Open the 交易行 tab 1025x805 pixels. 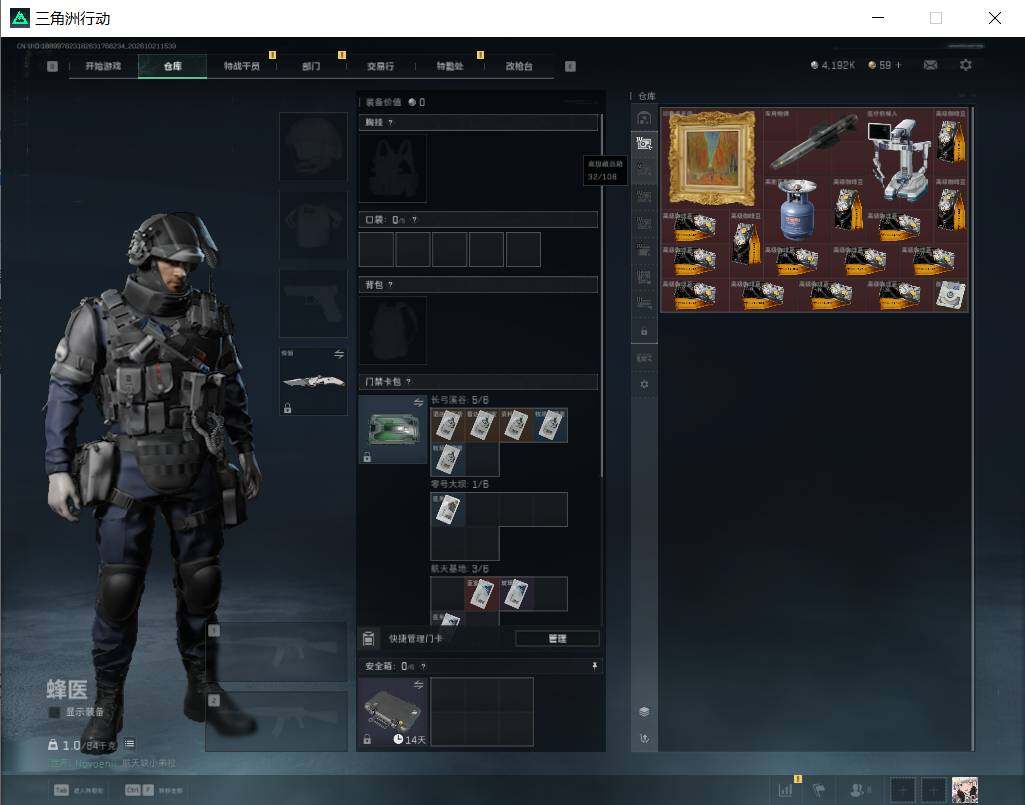(x=380, y=66)
